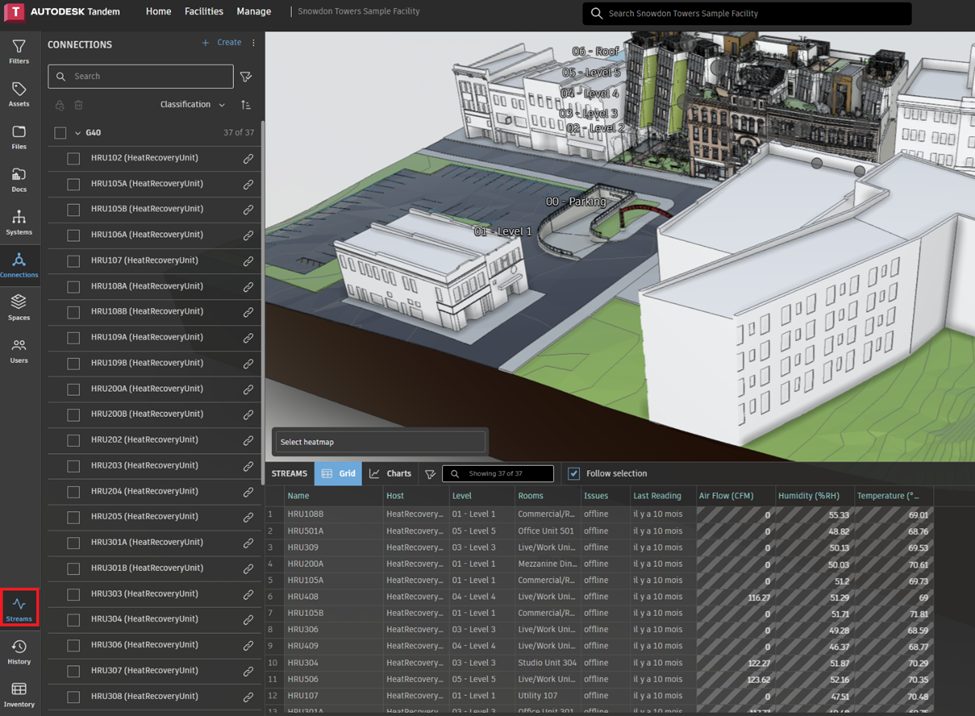Open the Filters panel in sidebar
This screenshot has width=975, height=716.
(19, 51)
